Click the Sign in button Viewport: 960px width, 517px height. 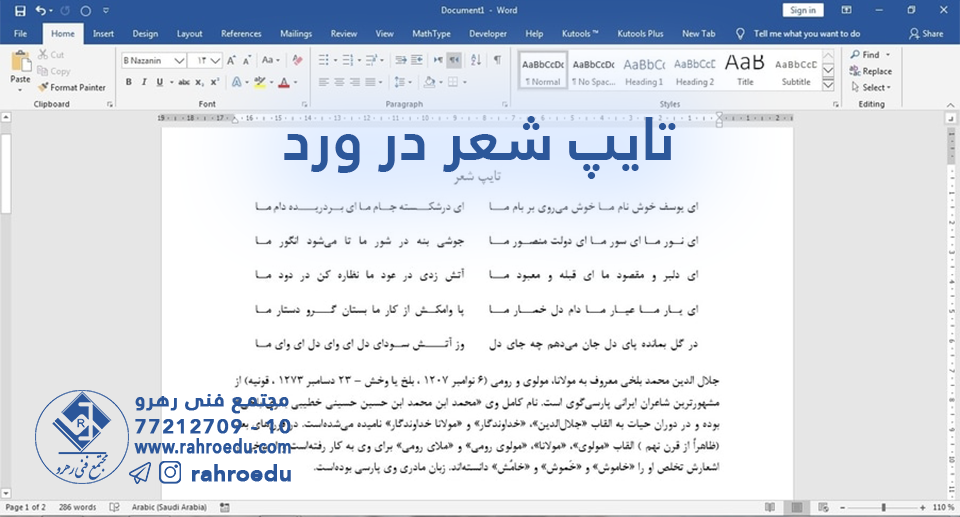(x=803, y=10)
